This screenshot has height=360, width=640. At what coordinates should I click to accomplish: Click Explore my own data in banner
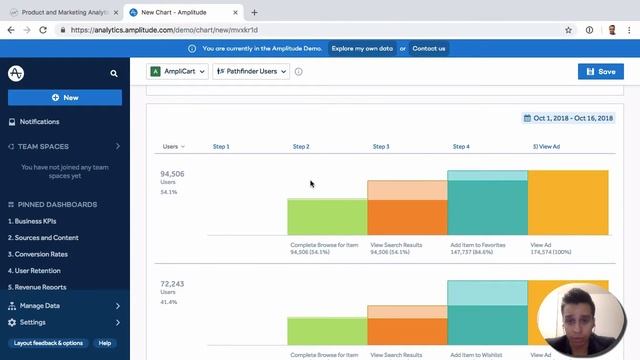pyautogui.click(x=362, y=49)
